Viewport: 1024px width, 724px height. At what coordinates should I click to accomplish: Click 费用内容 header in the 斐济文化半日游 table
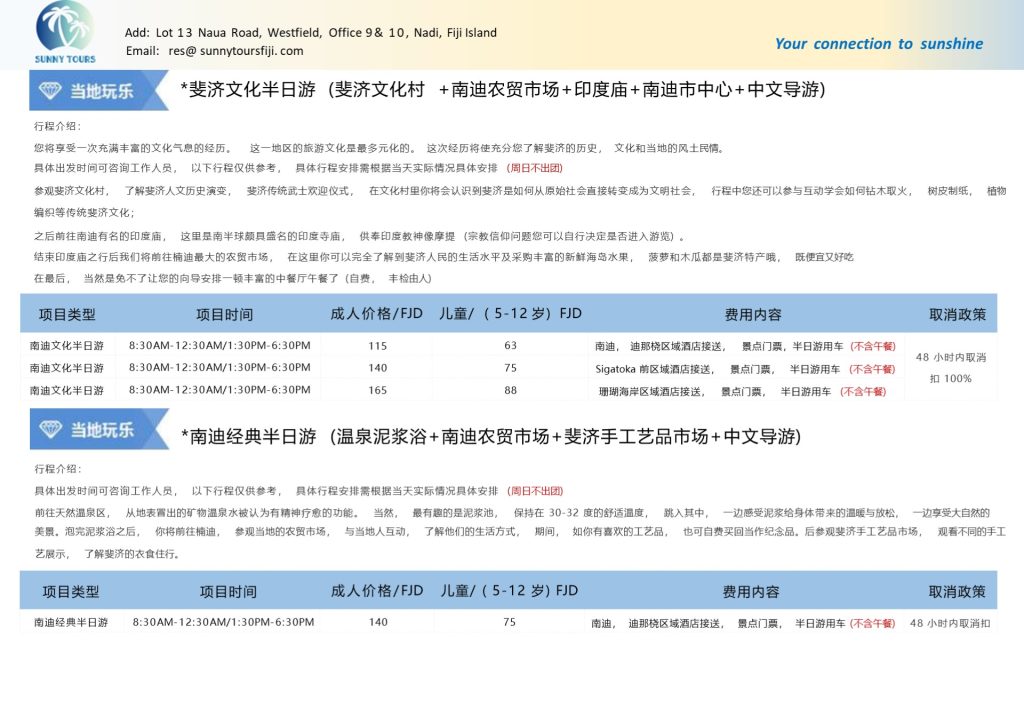[753, 315]
